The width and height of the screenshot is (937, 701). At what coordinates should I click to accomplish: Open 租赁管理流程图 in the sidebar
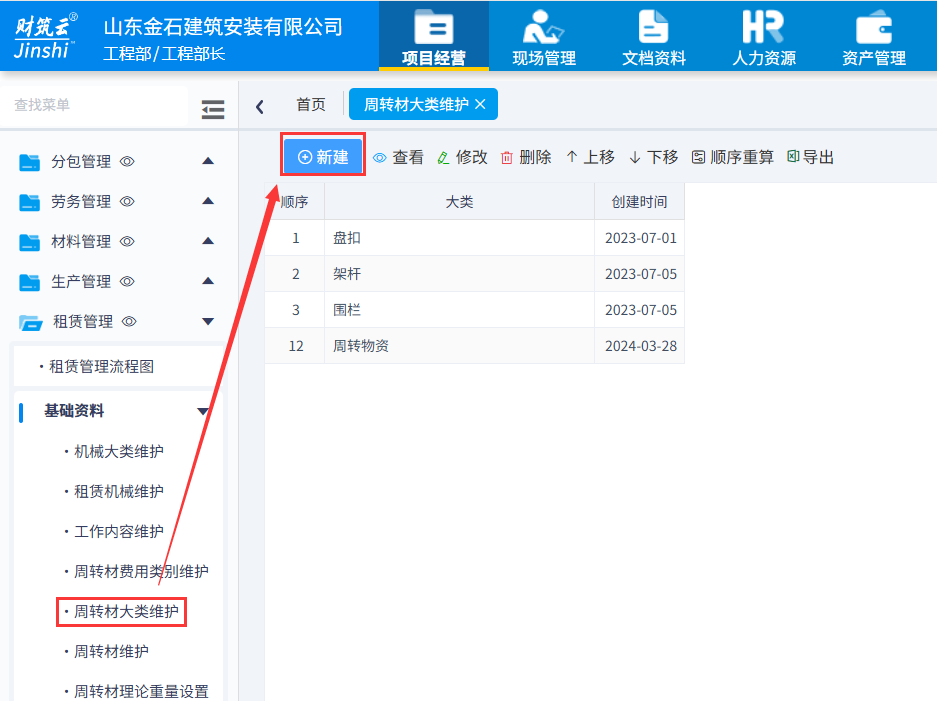pos(101,366)
